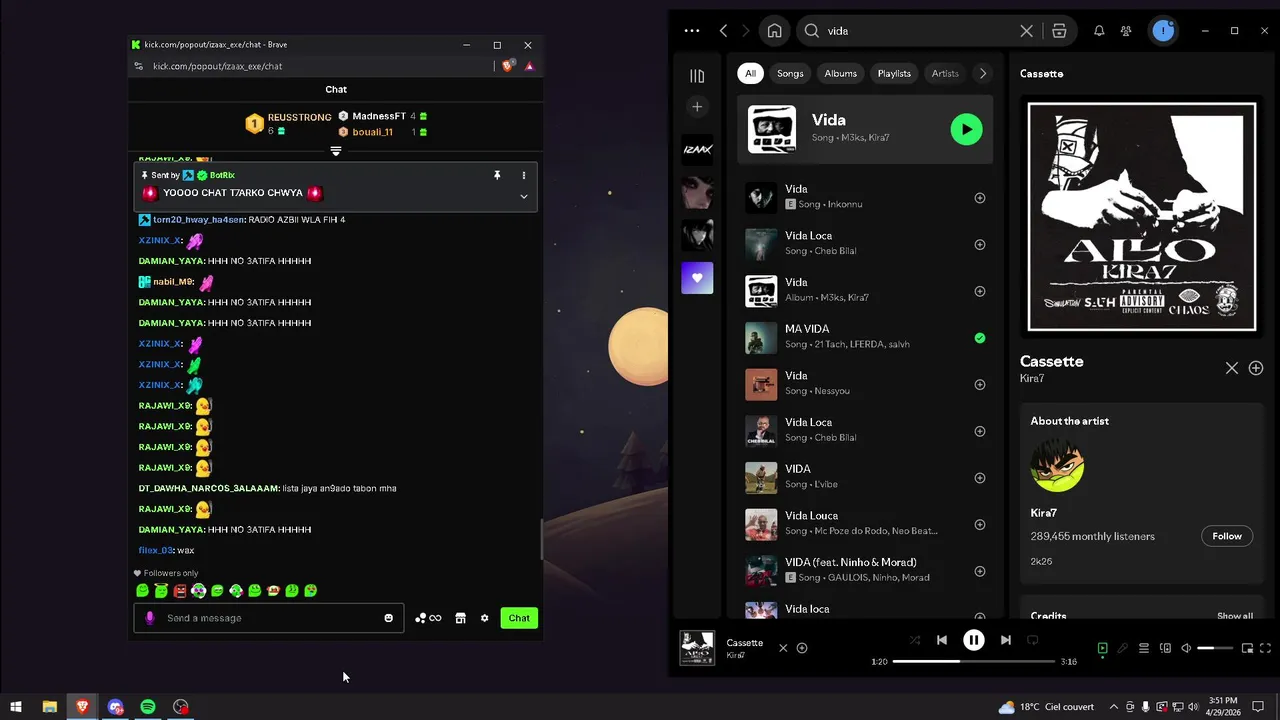This screenshot has height=720, width=1280.
Task: Open Kick chat settings gear
Action: 485,618
